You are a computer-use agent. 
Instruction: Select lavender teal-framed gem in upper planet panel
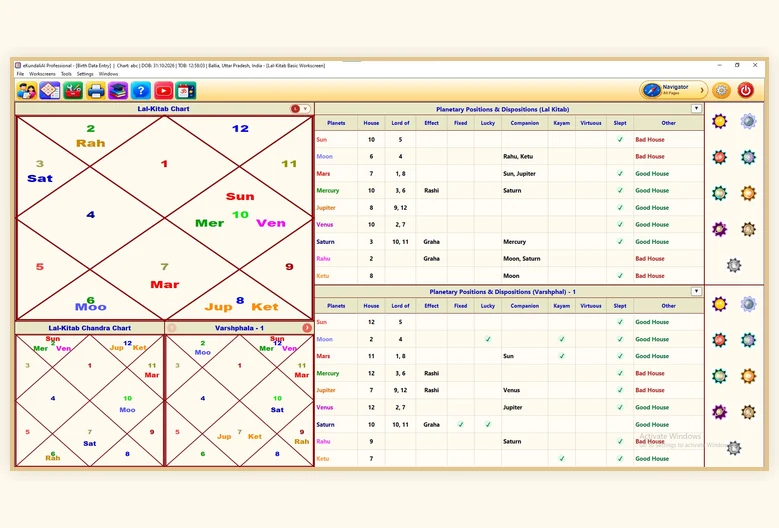coord(748,157)
